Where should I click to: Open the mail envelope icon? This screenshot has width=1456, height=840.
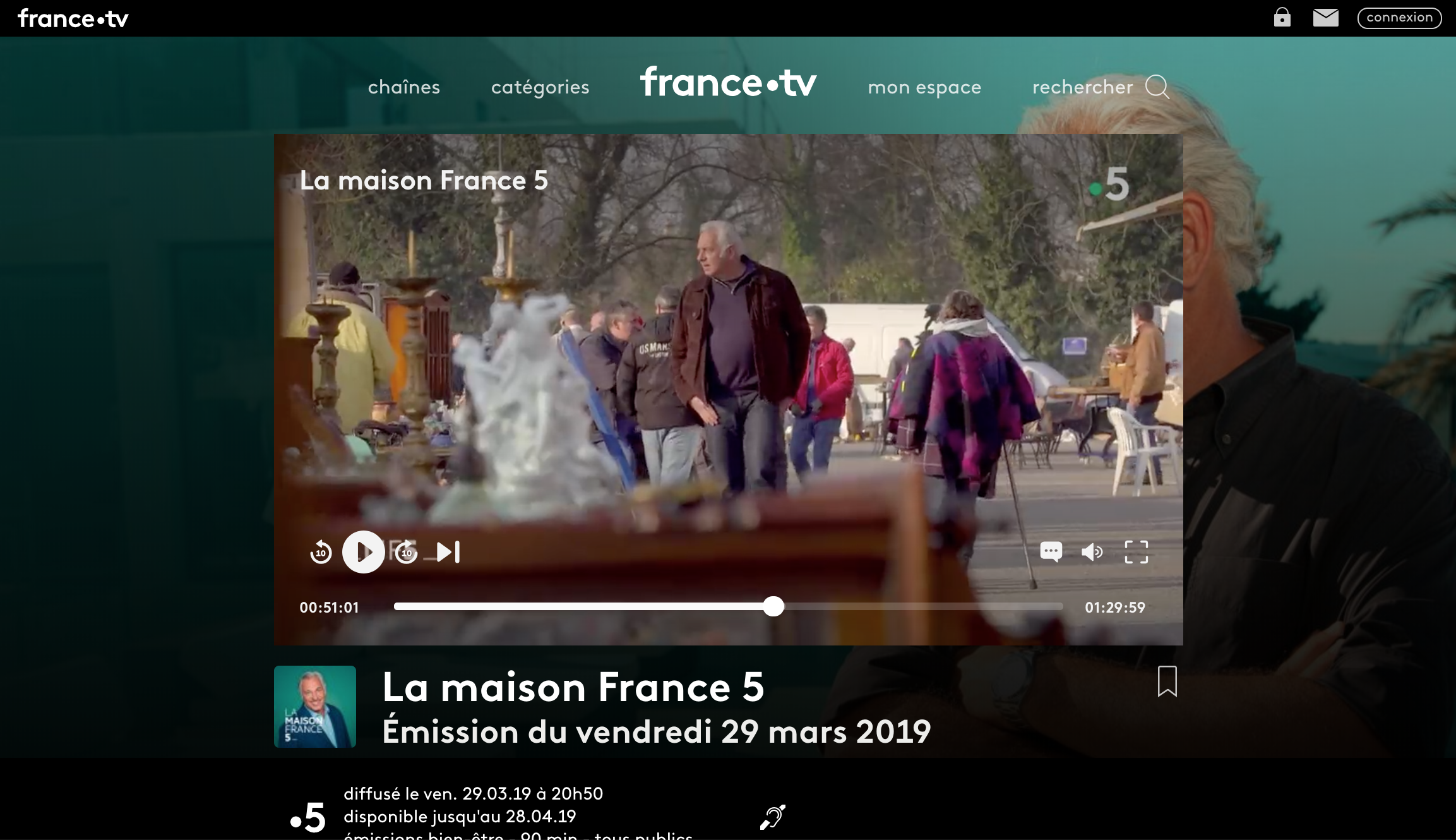coord(1326,18)
